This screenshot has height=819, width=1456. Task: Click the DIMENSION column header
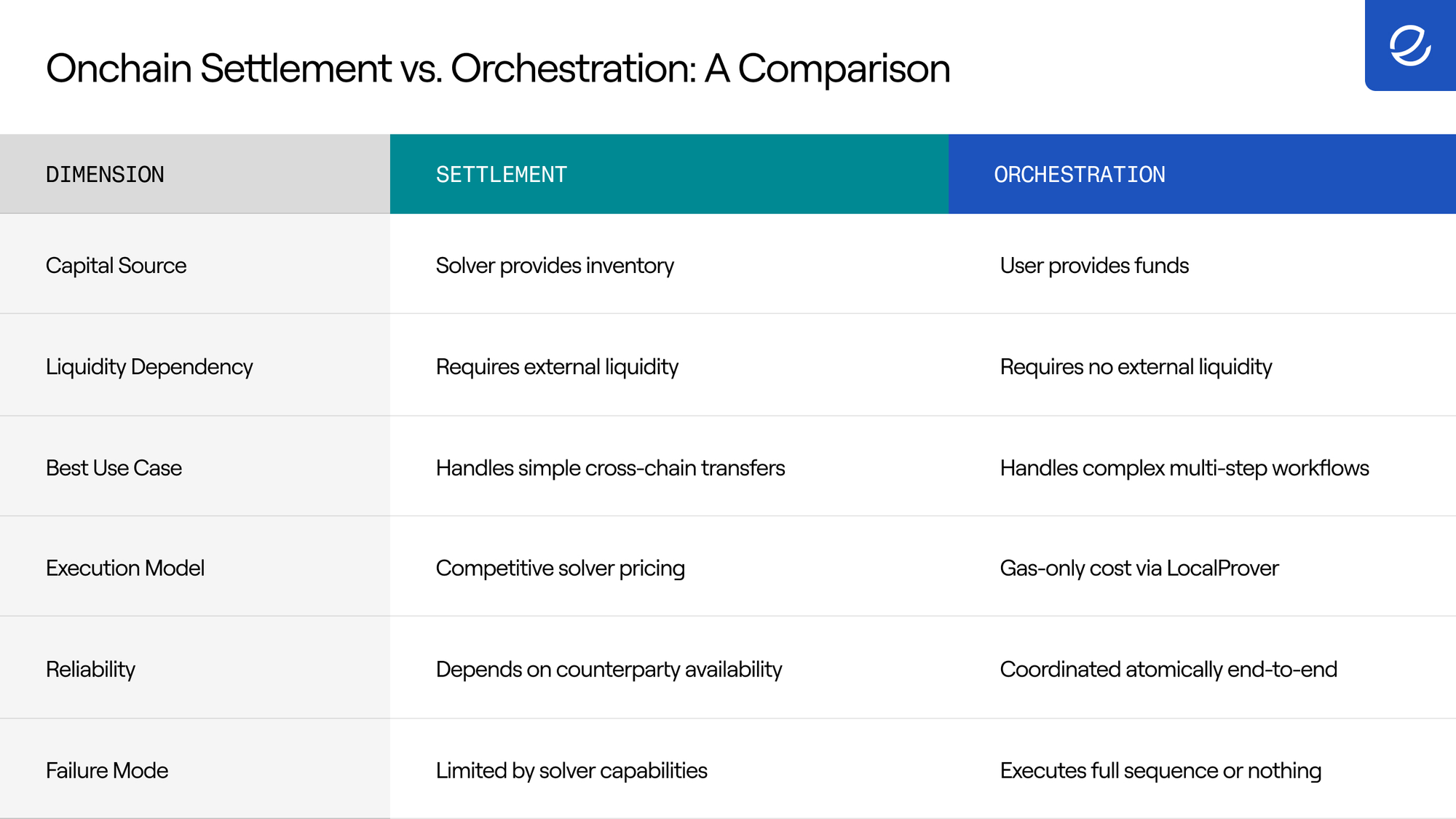[195, 174]
